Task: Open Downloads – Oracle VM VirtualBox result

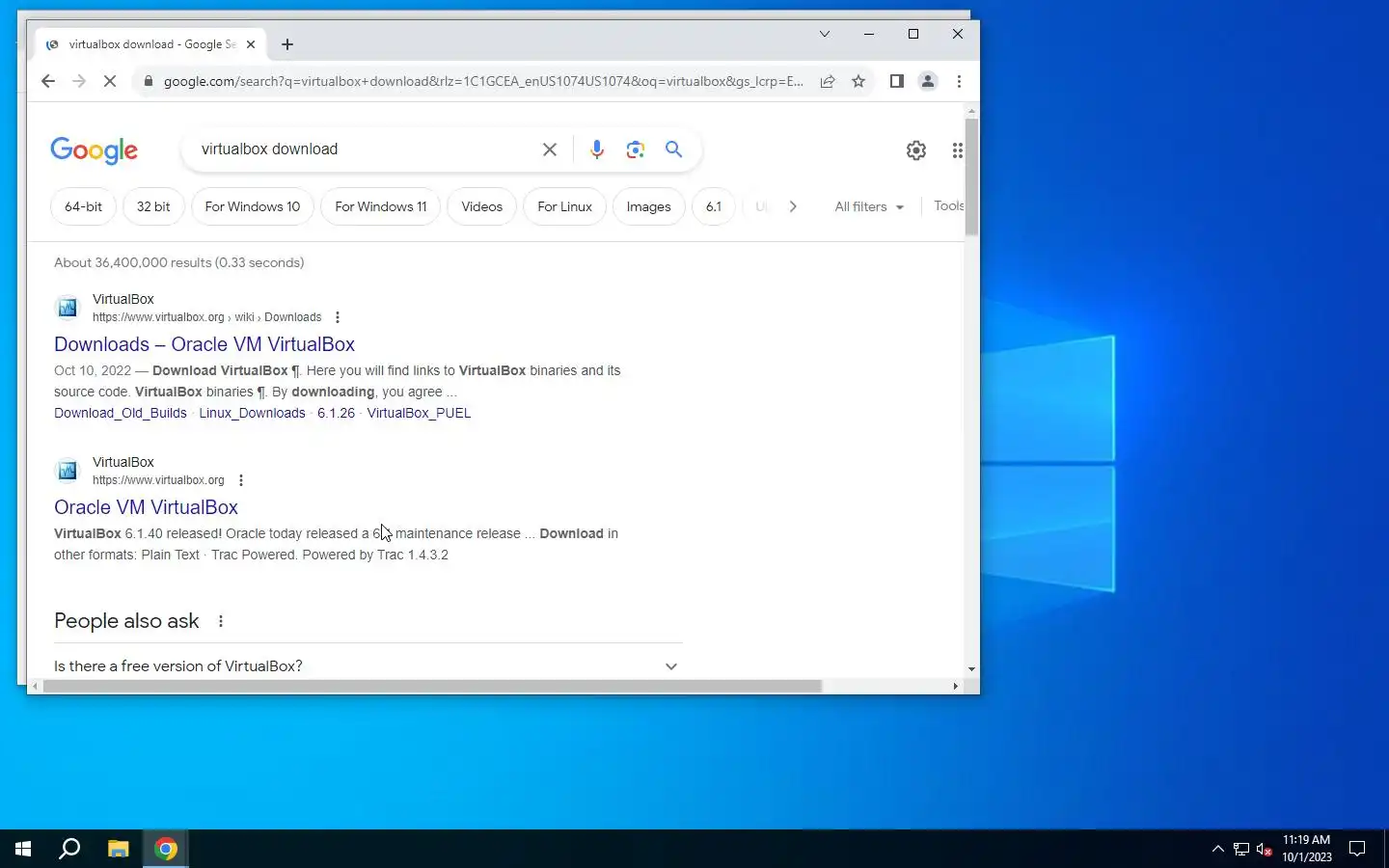Action: click(204, 344)
